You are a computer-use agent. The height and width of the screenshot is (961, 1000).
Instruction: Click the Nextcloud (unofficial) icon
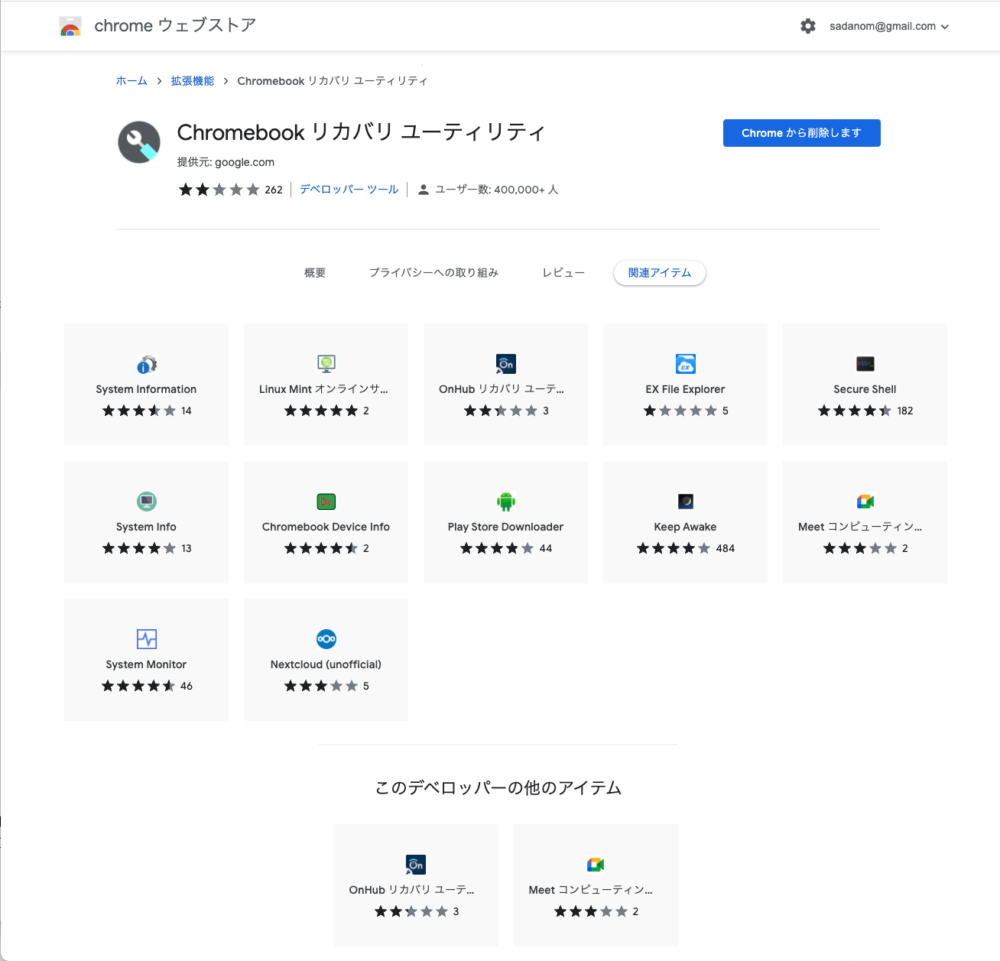[x=326, y=639]
